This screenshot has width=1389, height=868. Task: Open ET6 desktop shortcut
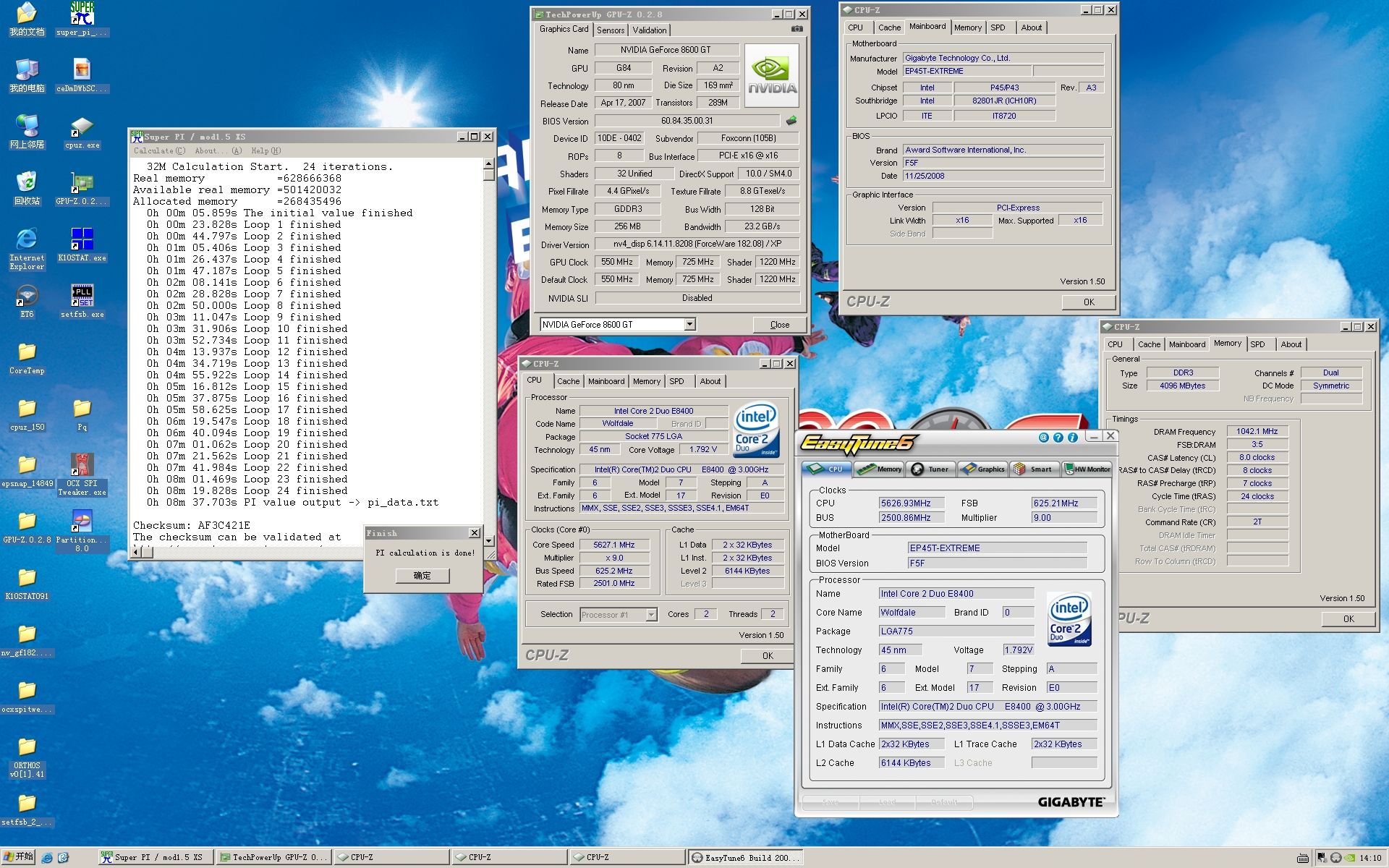27,301
